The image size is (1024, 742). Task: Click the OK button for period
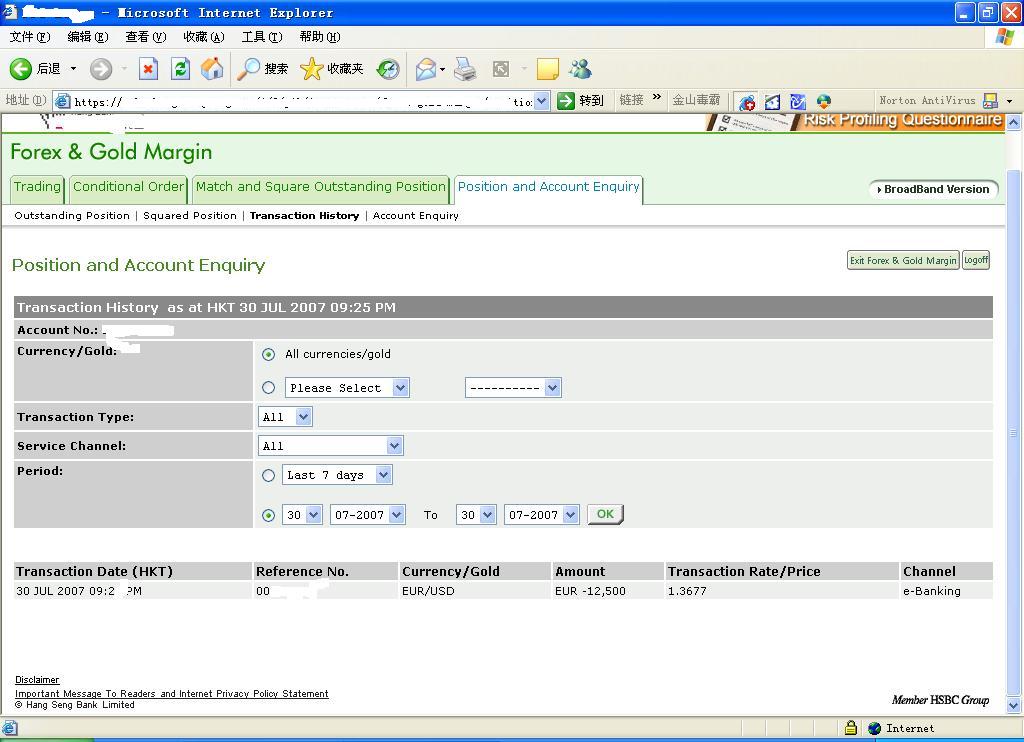(605, 514)
